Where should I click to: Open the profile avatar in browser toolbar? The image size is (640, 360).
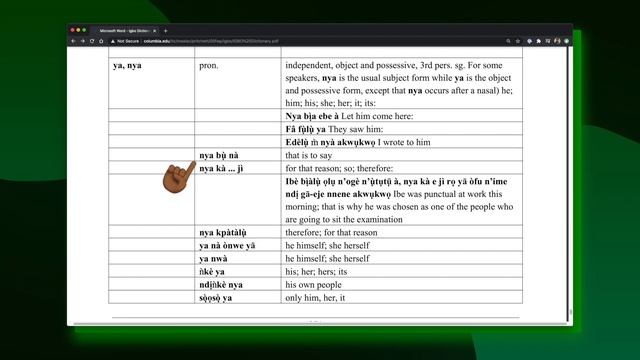(557, 41)
